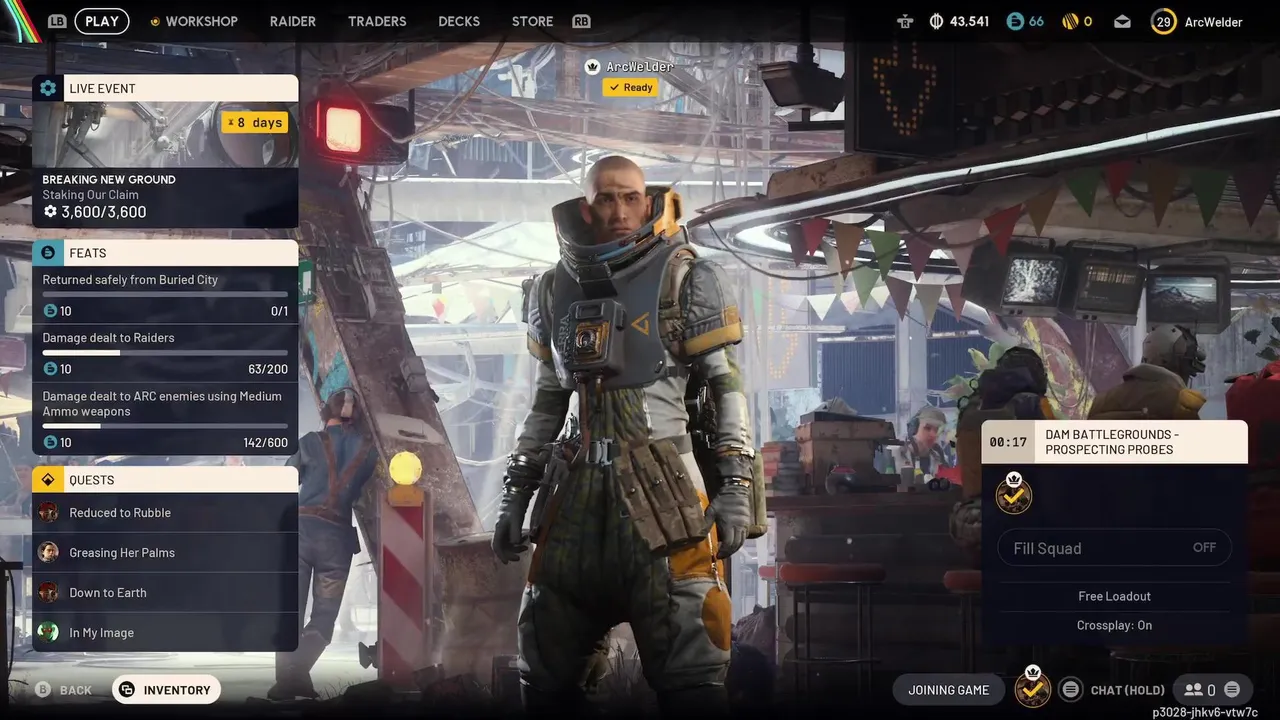The width and height of the screenshot is (1280, 720).
Task: Select the PLAY tab
Action: click(x=102, y=21)
